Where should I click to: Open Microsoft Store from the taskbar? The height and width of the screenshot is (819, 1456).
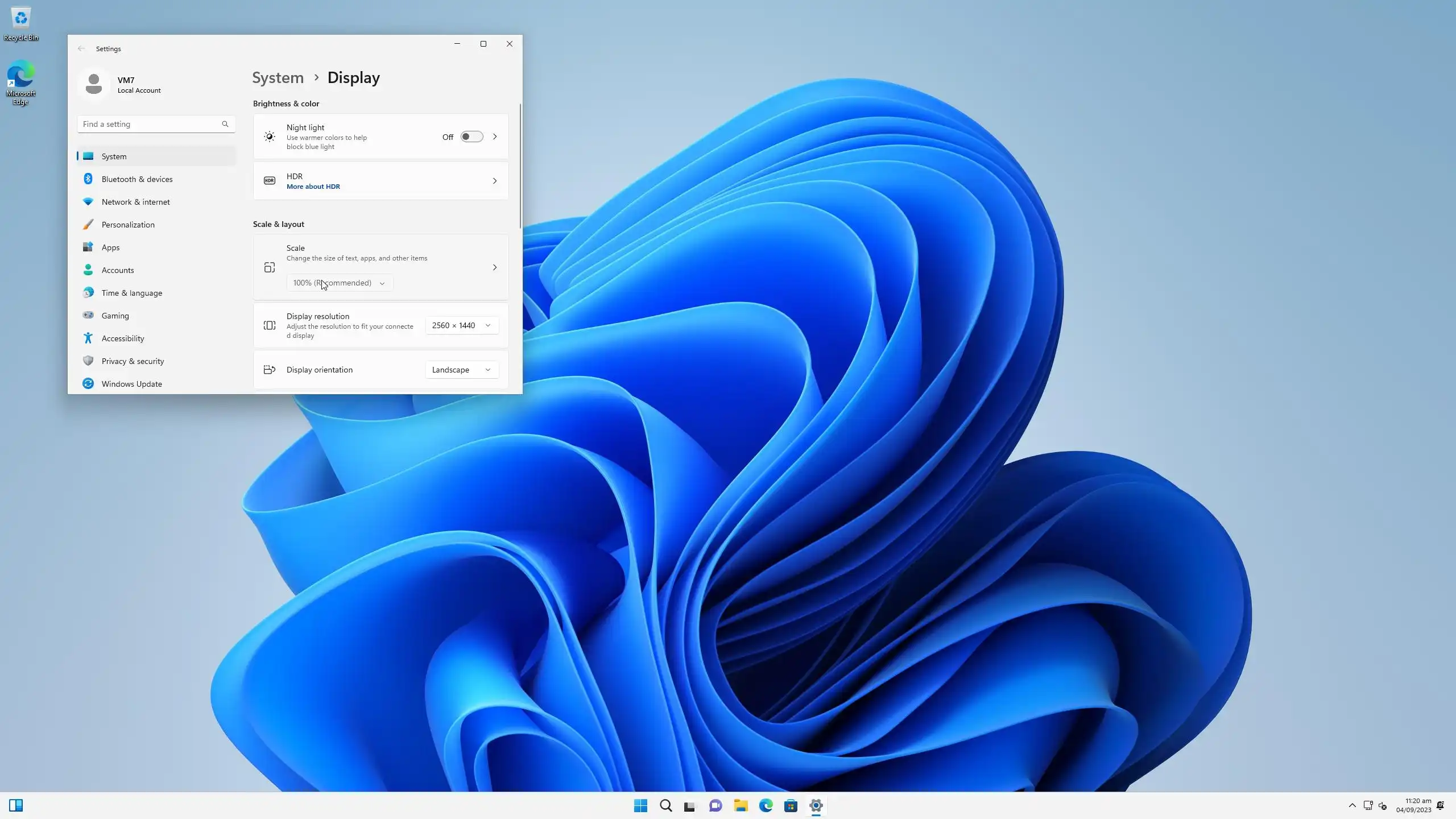coord(791,805)
